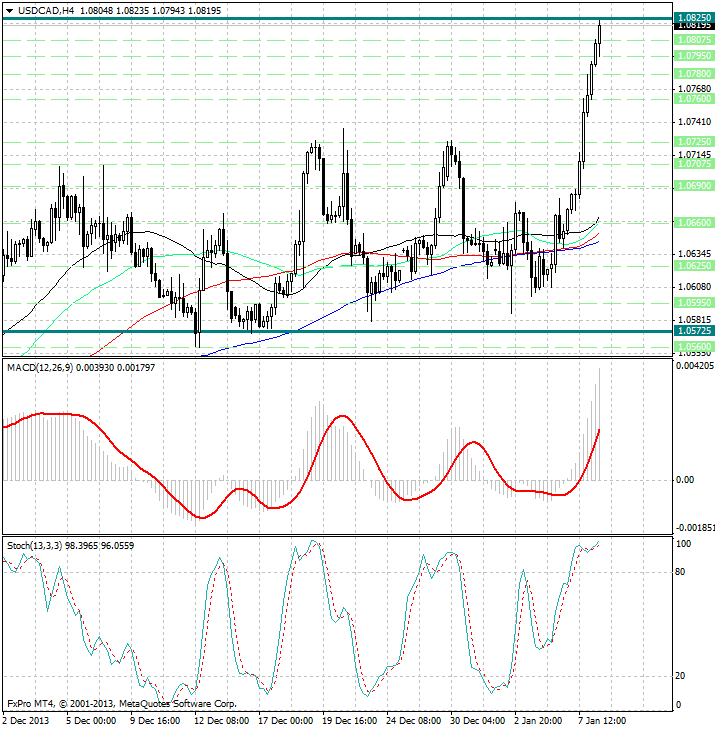
Task: Click the 1.06600 green price level tag
Action: (693, 222)
